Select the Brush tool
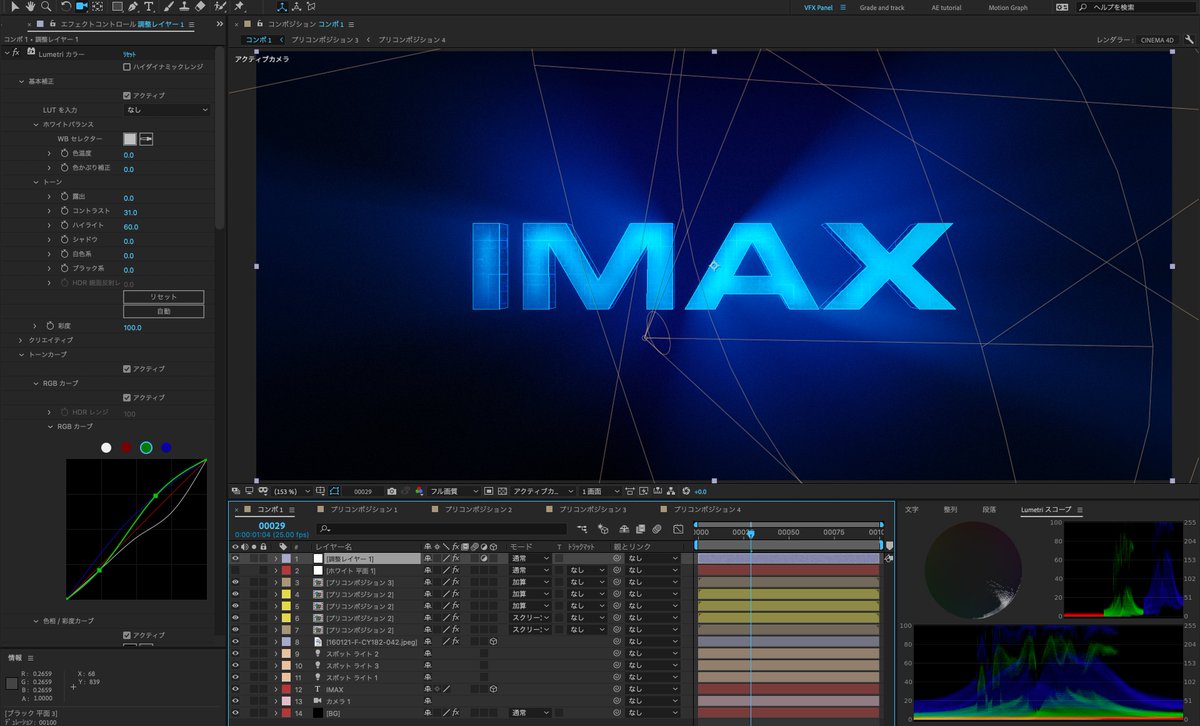Image resolution: width=1200 pixels, height=726 pixels. (167, 7)
